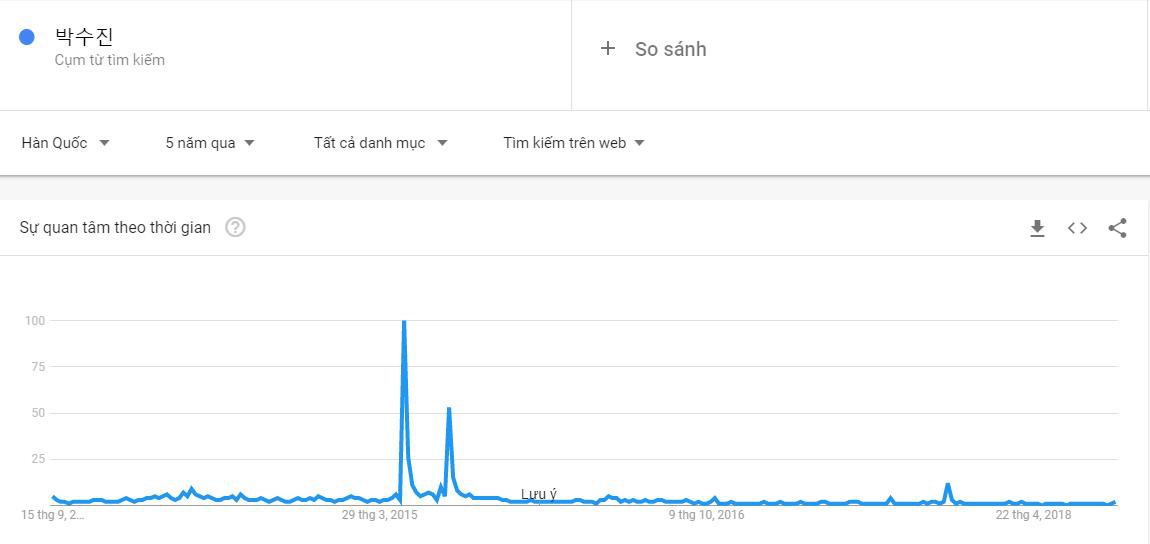The width and height of the screenshot is (1150, 544).
Task: Click the Cụm từ tìm kiếm subtitle
Action: (x=110, y=60)
